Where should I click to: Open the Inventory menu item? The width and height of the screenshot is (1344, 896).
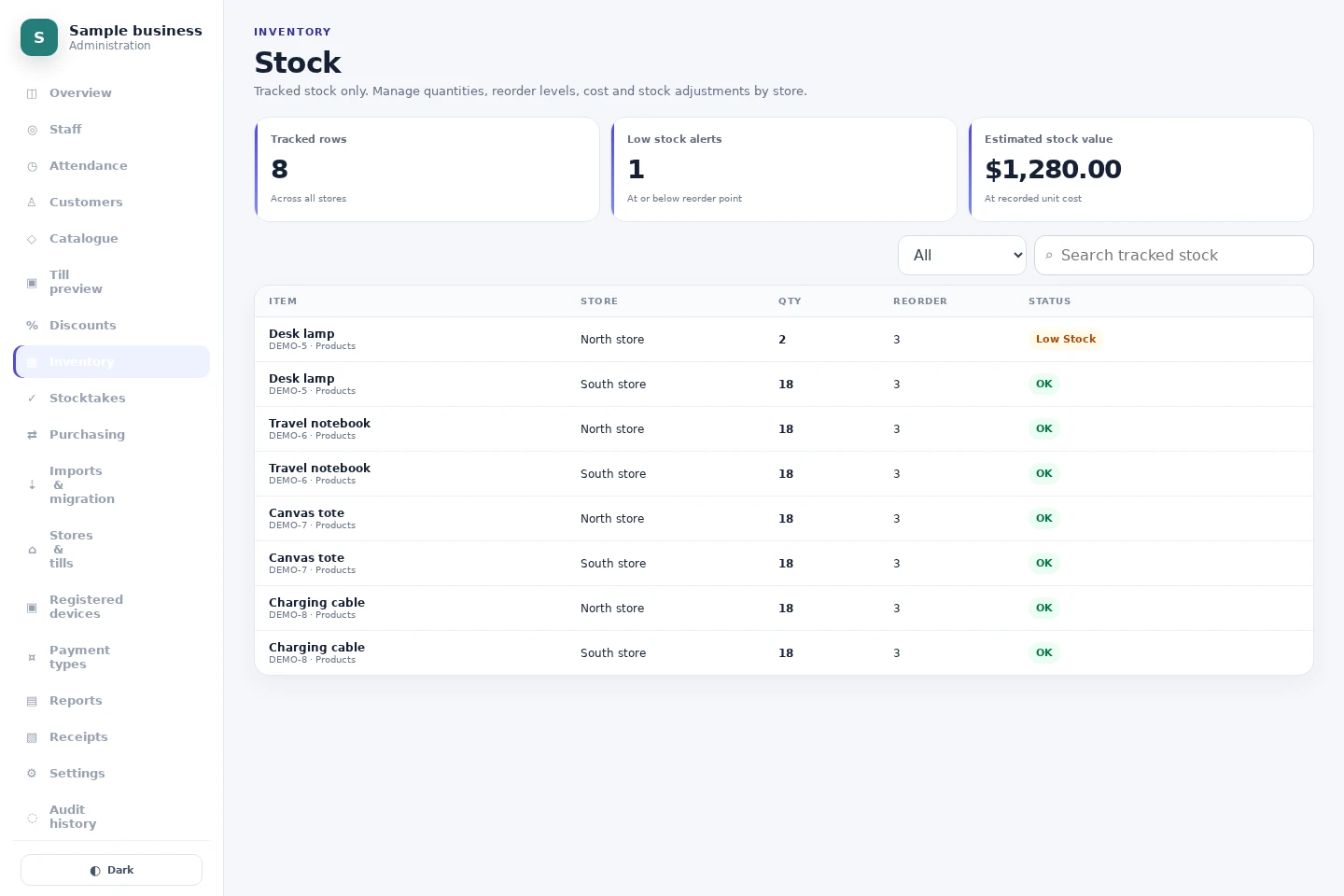pos(112,362)
